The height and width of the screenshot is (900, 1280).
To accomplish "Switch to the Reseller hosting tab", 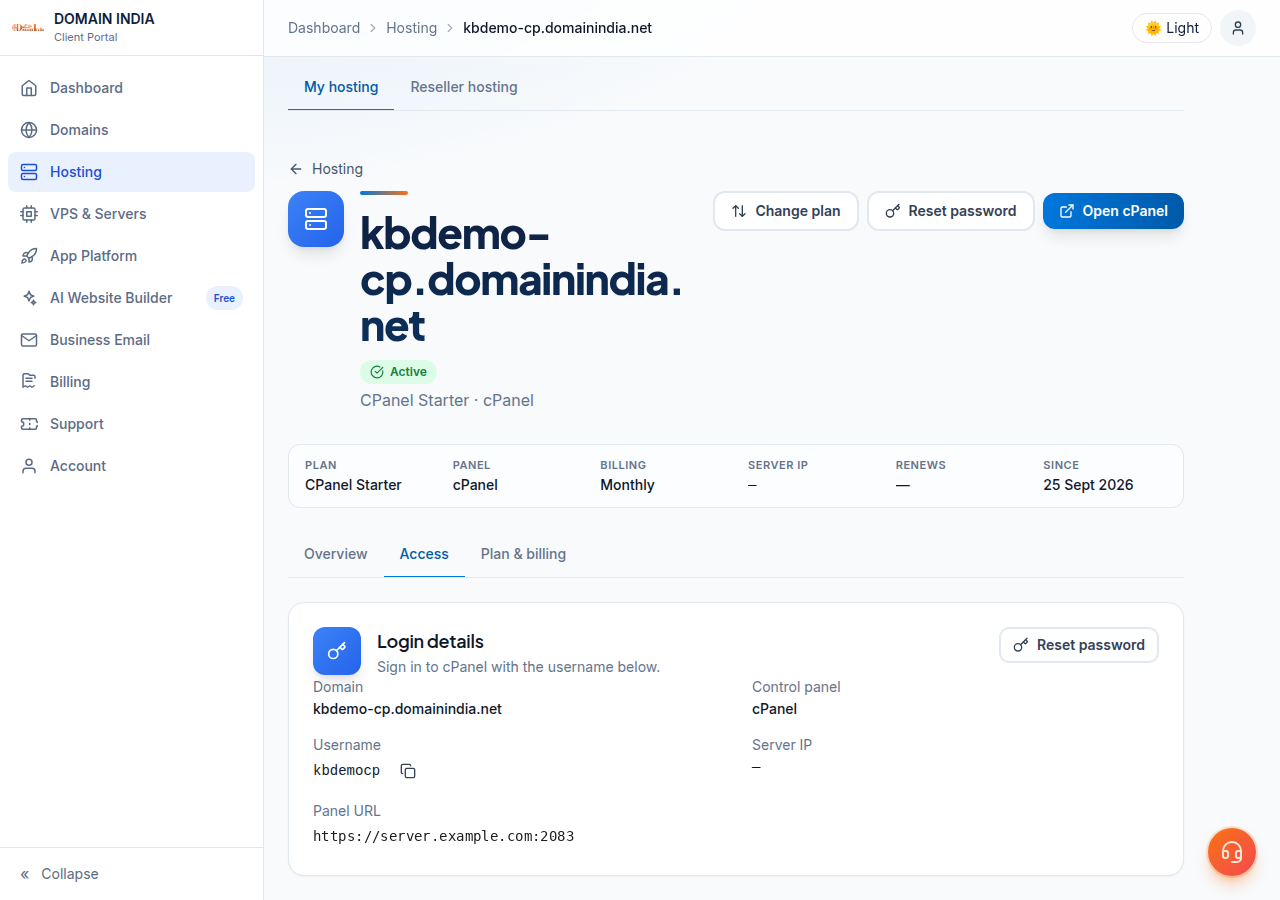I will pos(464,87).
